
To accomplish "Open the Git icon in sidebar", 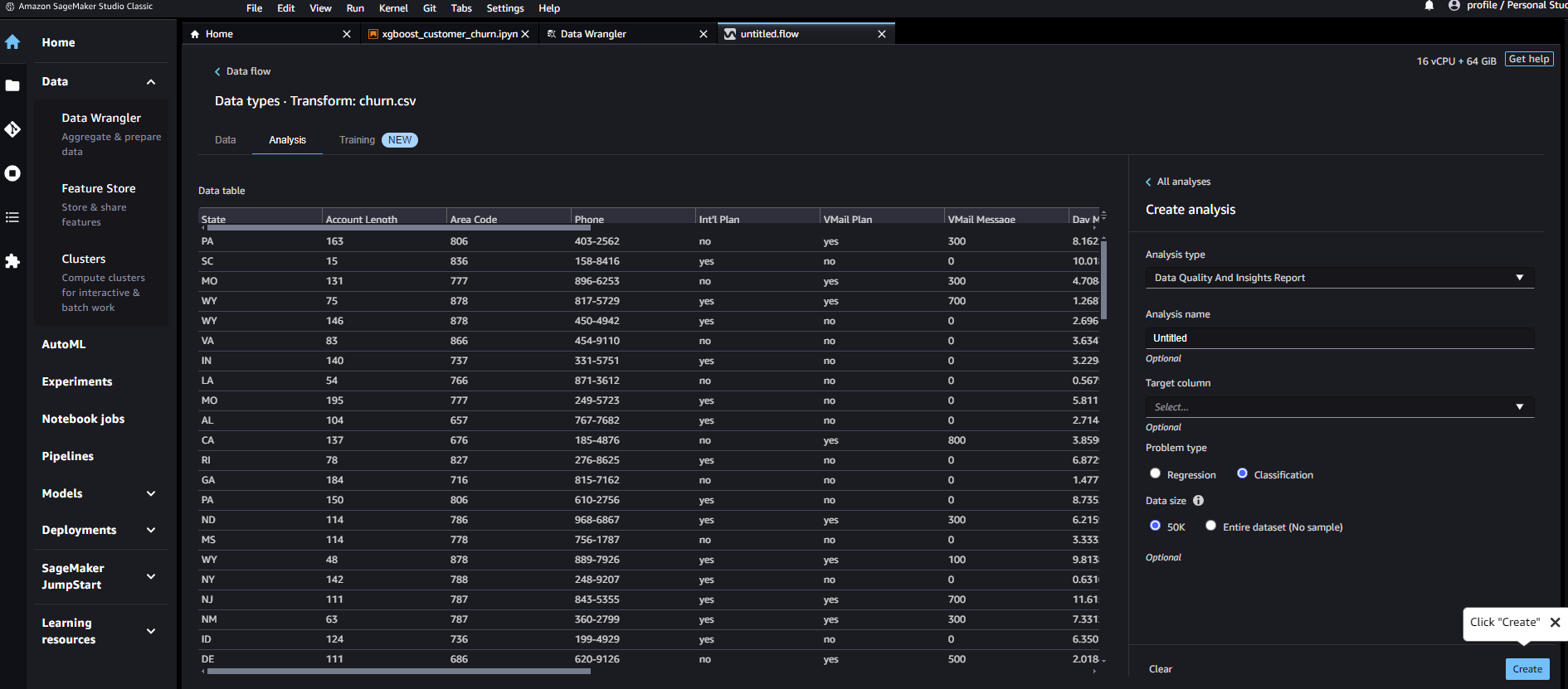I will pos(12,129).
